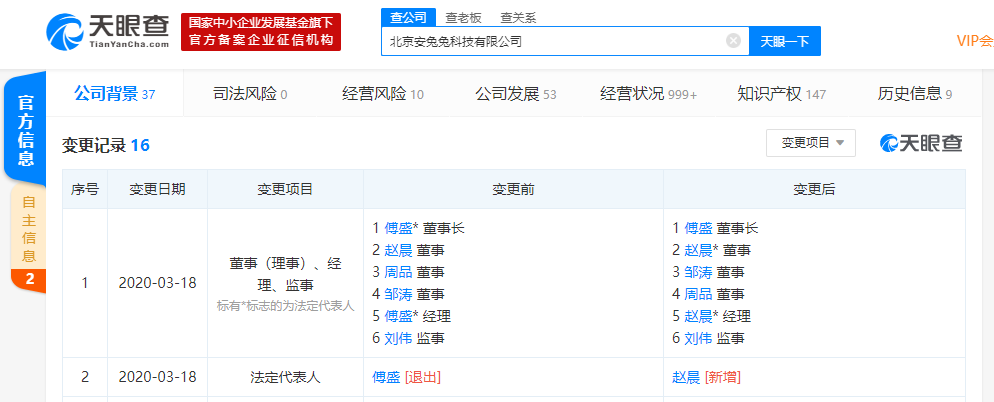This screenshot has width=994, height=402.
Task: Open the VIP会员 link
Action: (975, 41)
